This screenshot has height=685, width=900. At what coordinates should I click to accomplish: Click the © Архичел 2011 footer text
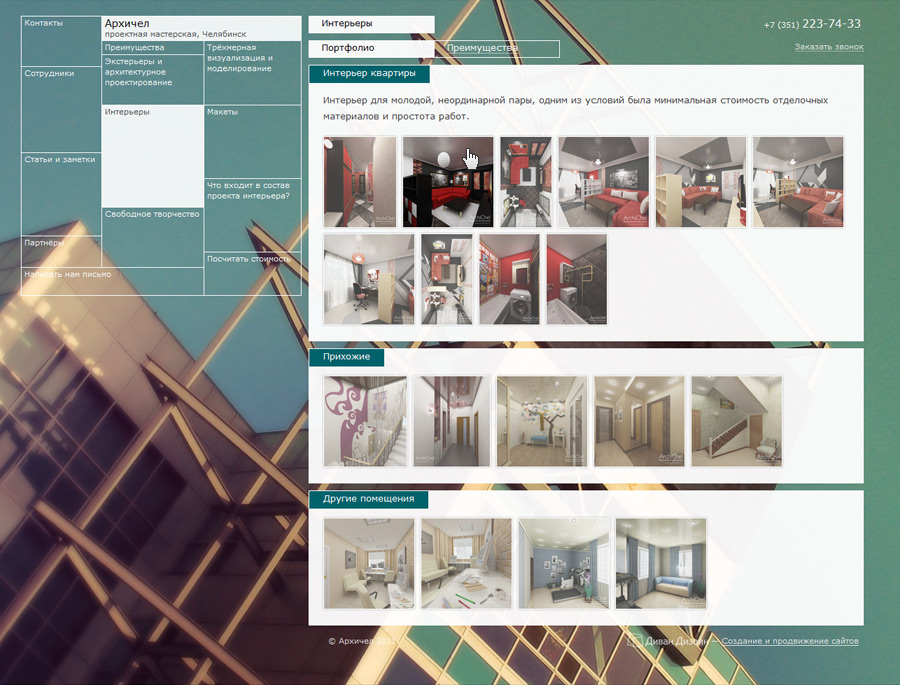point(362,641)
